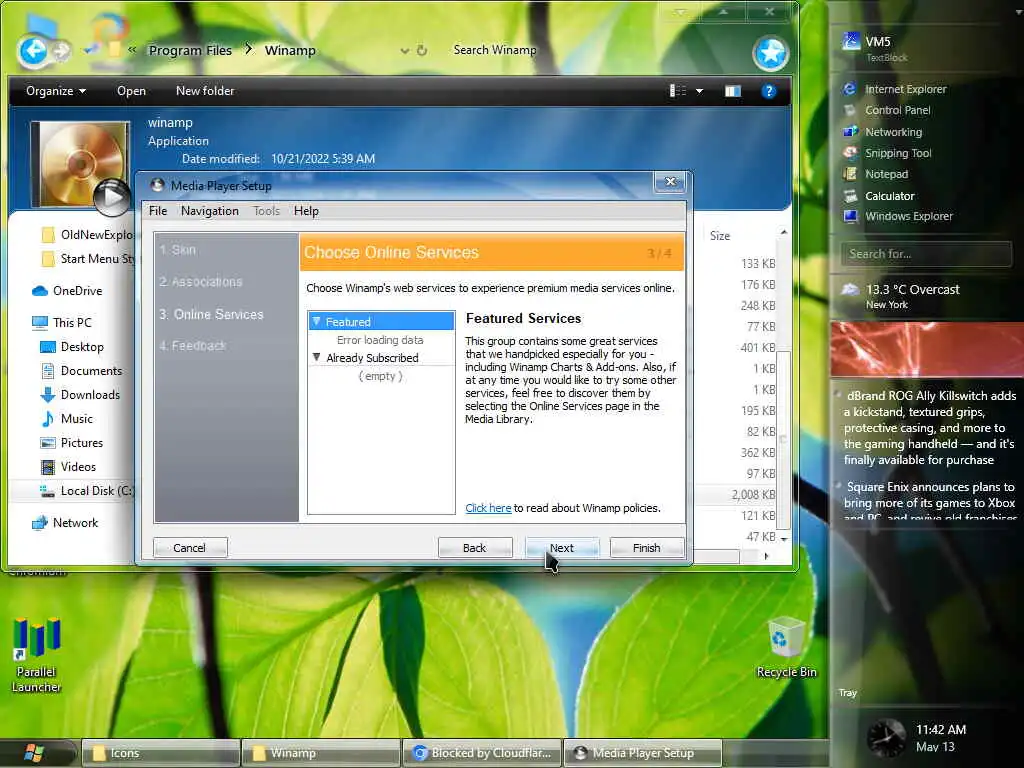
Task: Click the '( empty )' entry
Action: click(381, 376)
